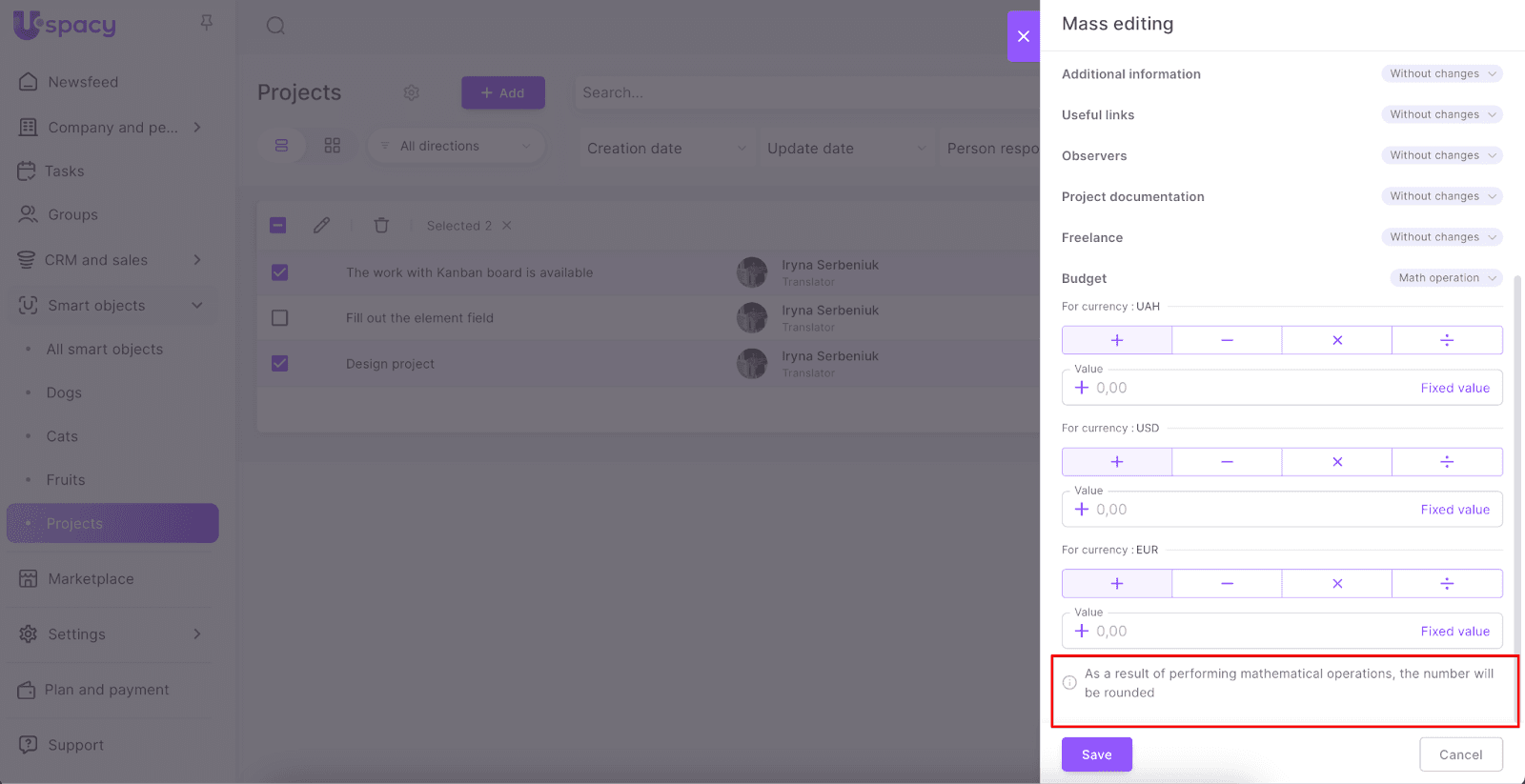
Task: Check 'Fill out the element field' row
Action: click(x=279, y=318)
